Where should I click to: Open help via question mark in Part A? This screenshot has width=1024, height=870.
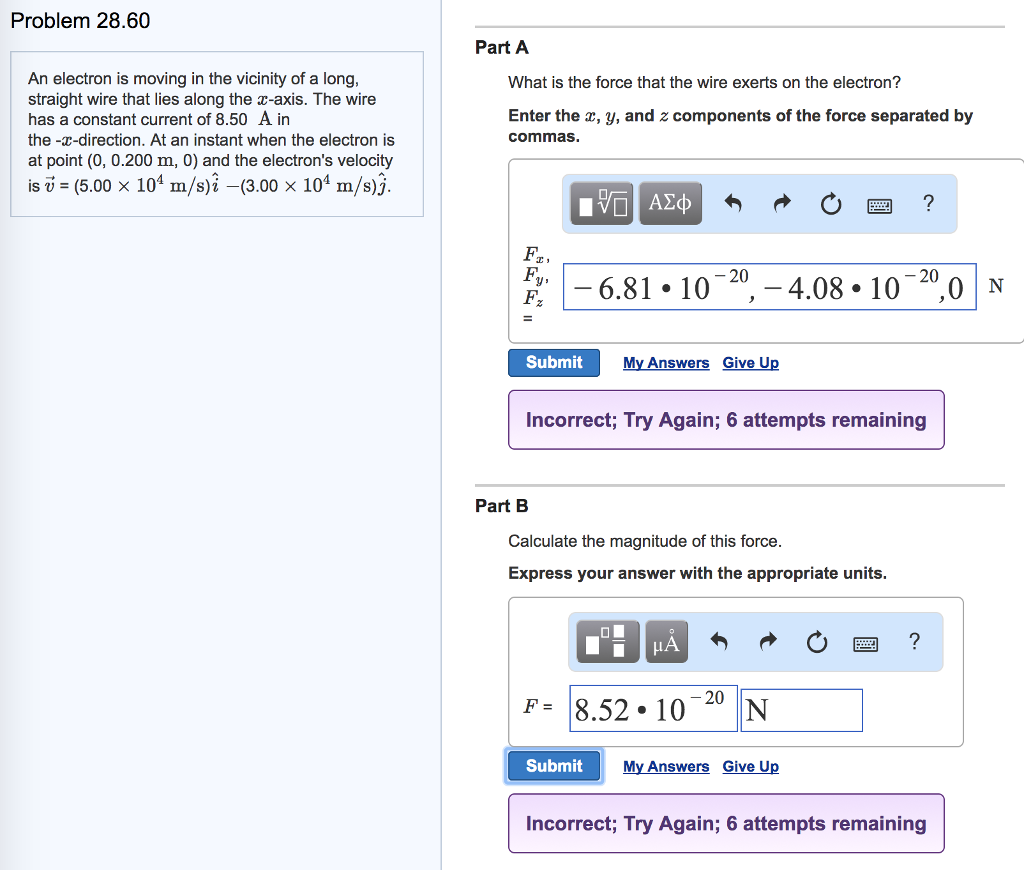pos(928,203)
